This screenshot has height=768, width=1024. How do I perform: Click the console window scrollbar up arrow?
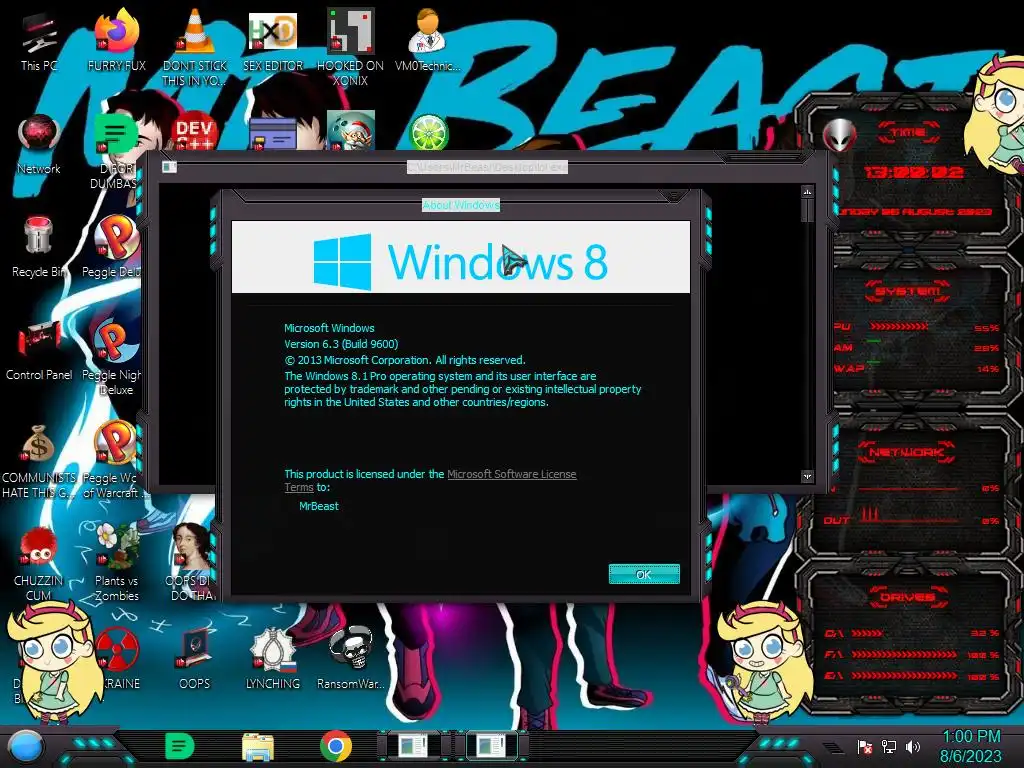(807, 192)
